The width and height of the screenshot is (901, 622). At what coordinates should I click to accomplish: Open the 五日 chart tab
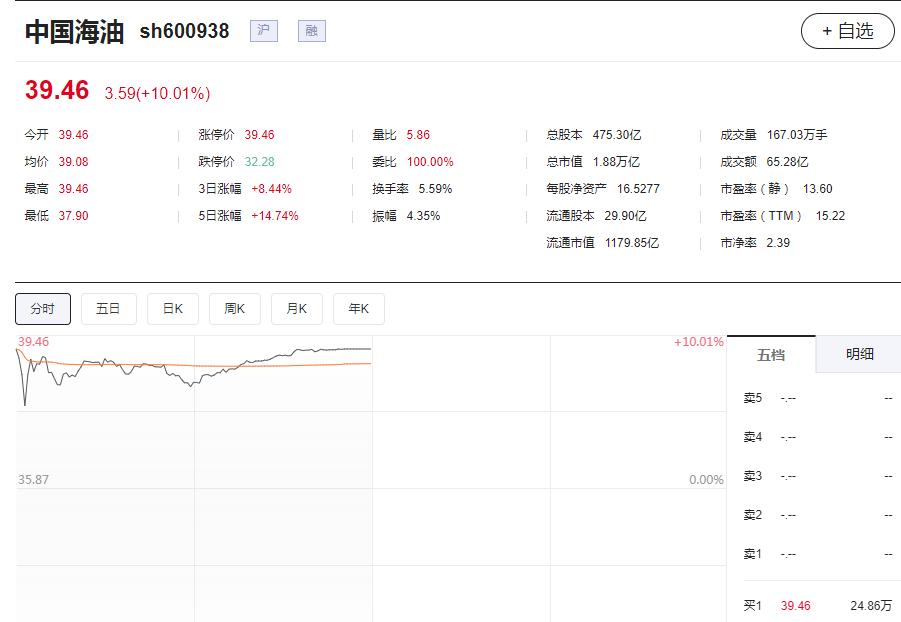[109, 309]
